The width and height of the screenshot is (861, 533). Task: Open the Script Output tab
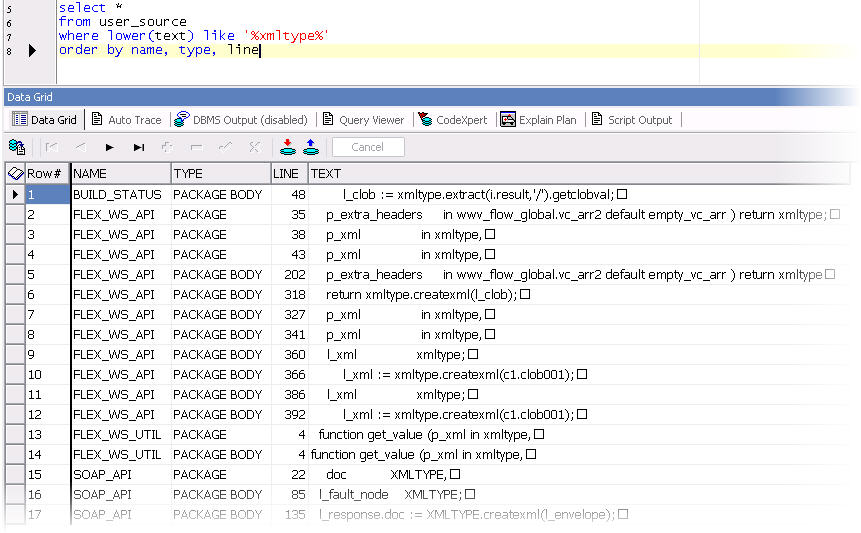[x=632, y=120]
